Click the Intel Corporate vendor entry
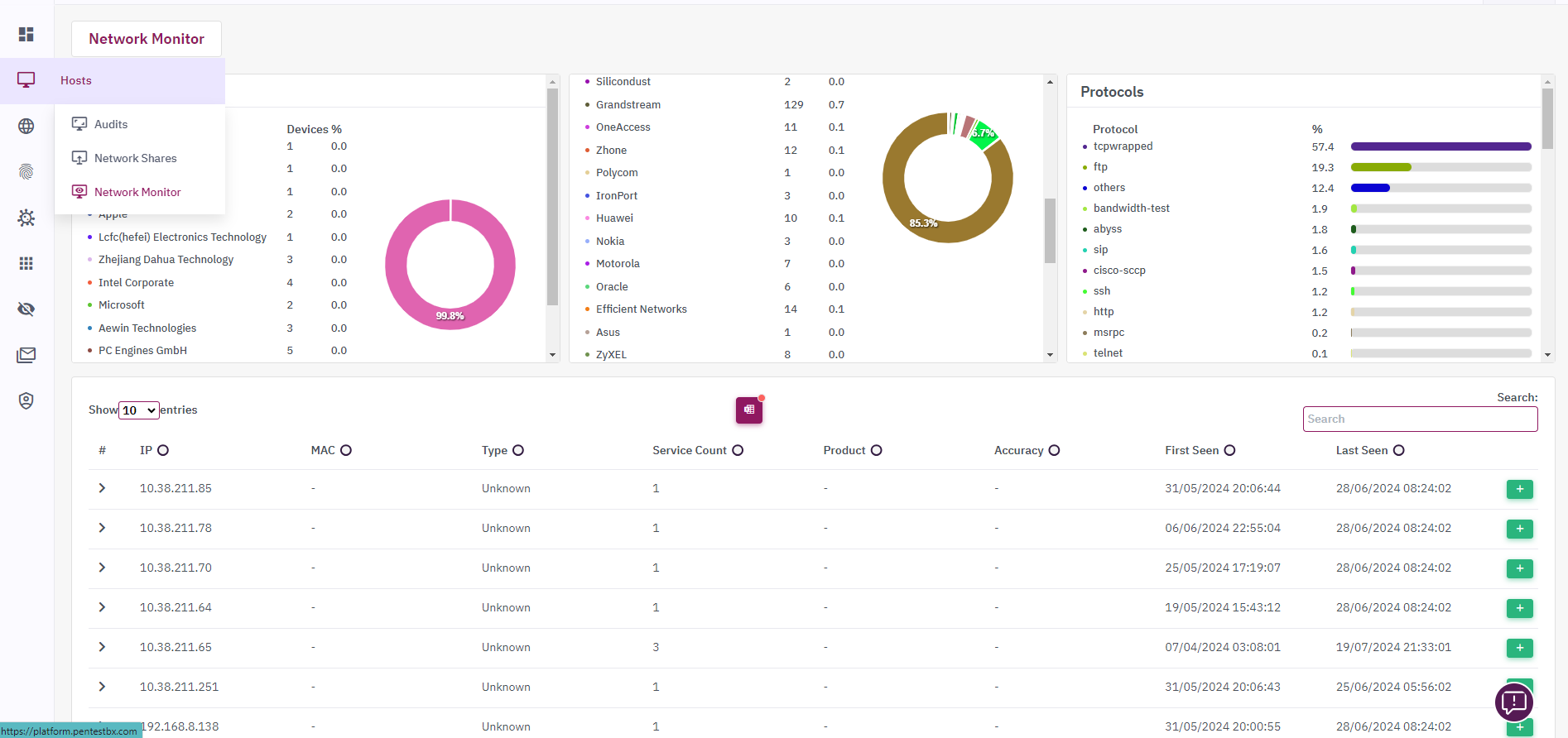This screenshot has width=1568, height=738. coord(136,283)
